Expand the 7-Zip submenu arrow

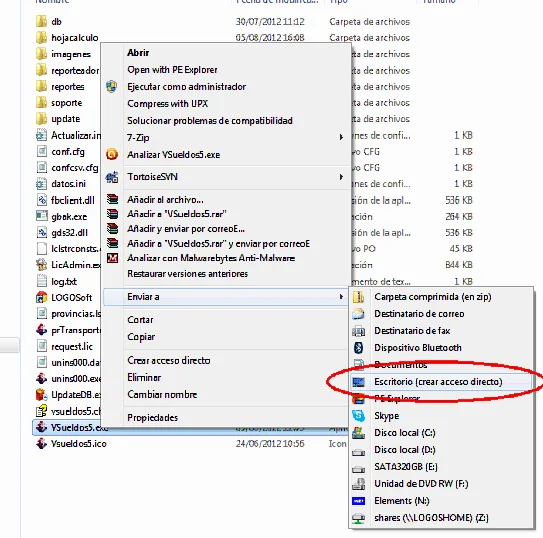click(x=341, y=137)
